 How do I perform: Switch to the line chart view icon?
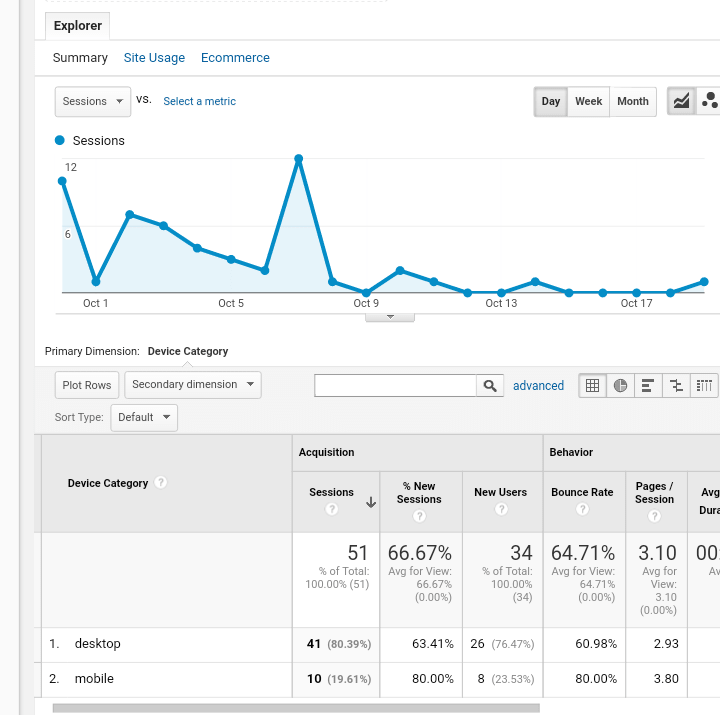point(681,101)
